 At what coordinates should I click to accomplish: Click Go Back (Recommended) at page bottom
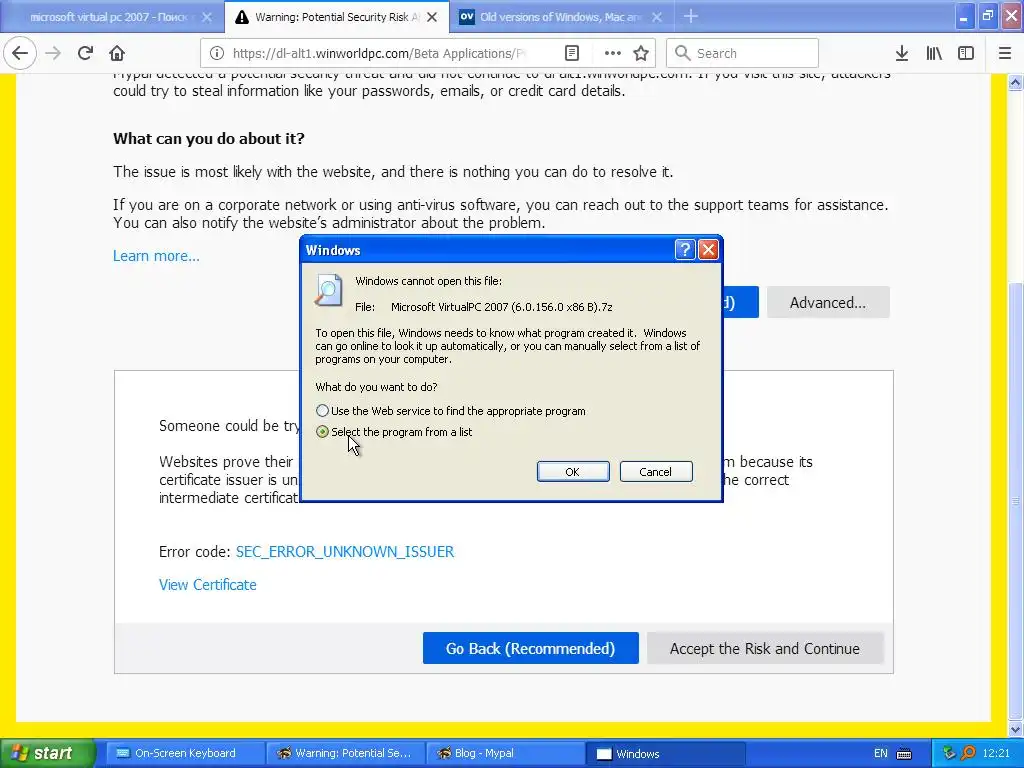[x=530, y=648]
